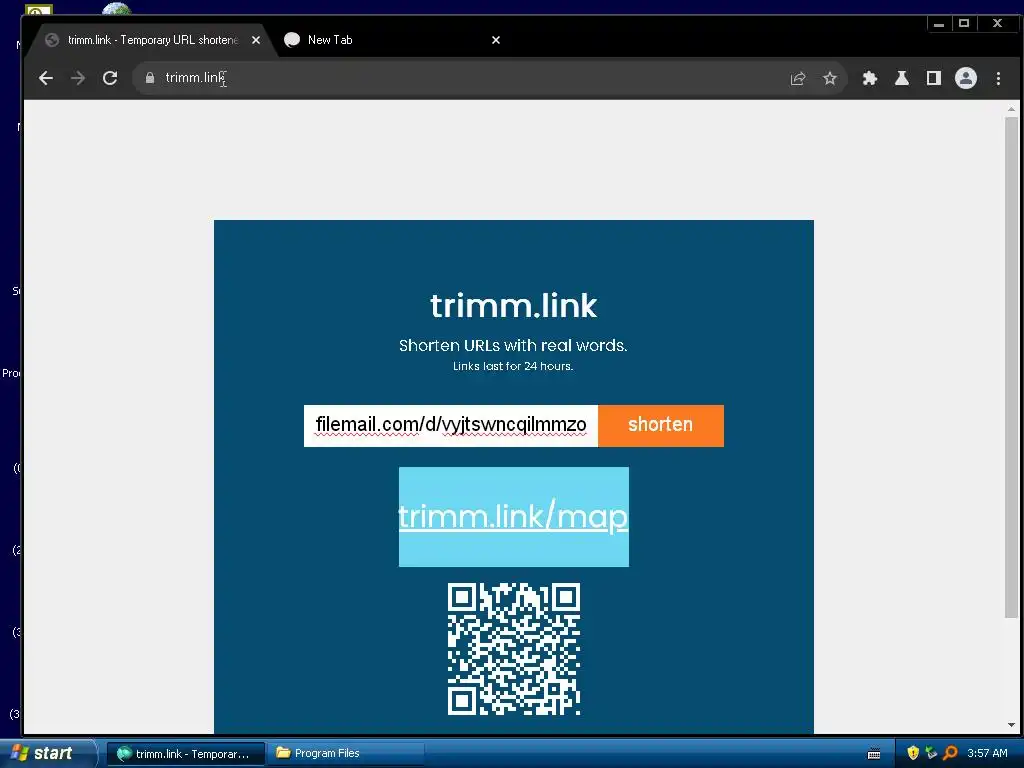1024x768 pixels.
Task: Click the page vertical scrollbar thumb
Action: (x=1011, y=366)
